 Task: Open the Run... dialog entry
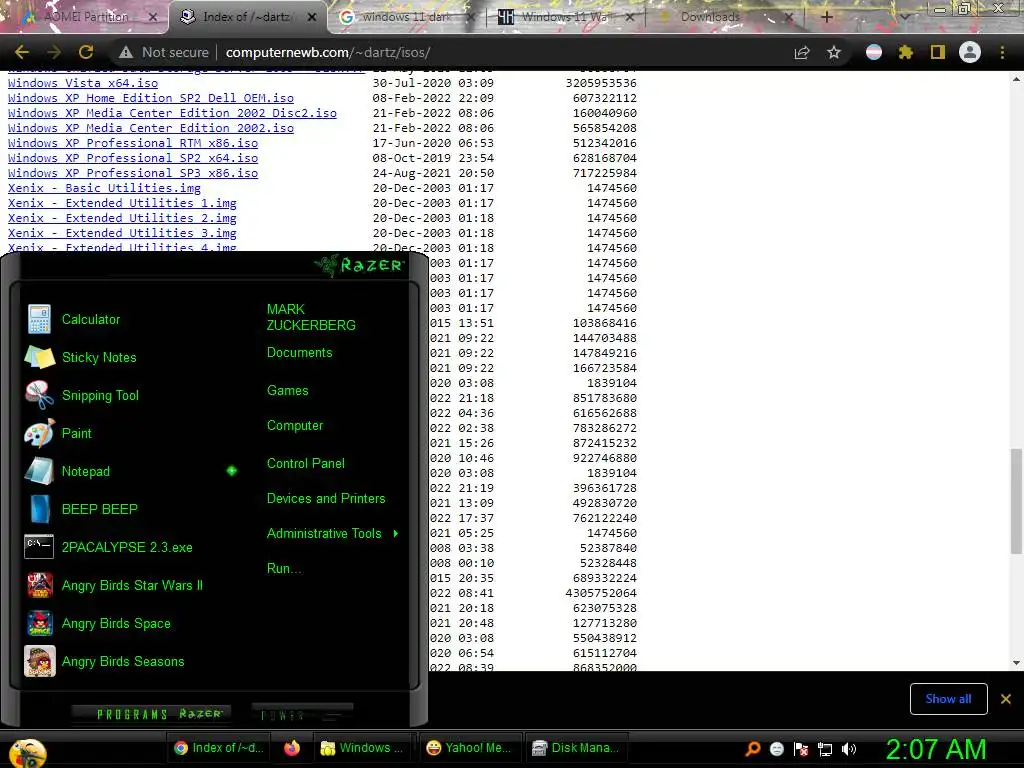point(284,568)
